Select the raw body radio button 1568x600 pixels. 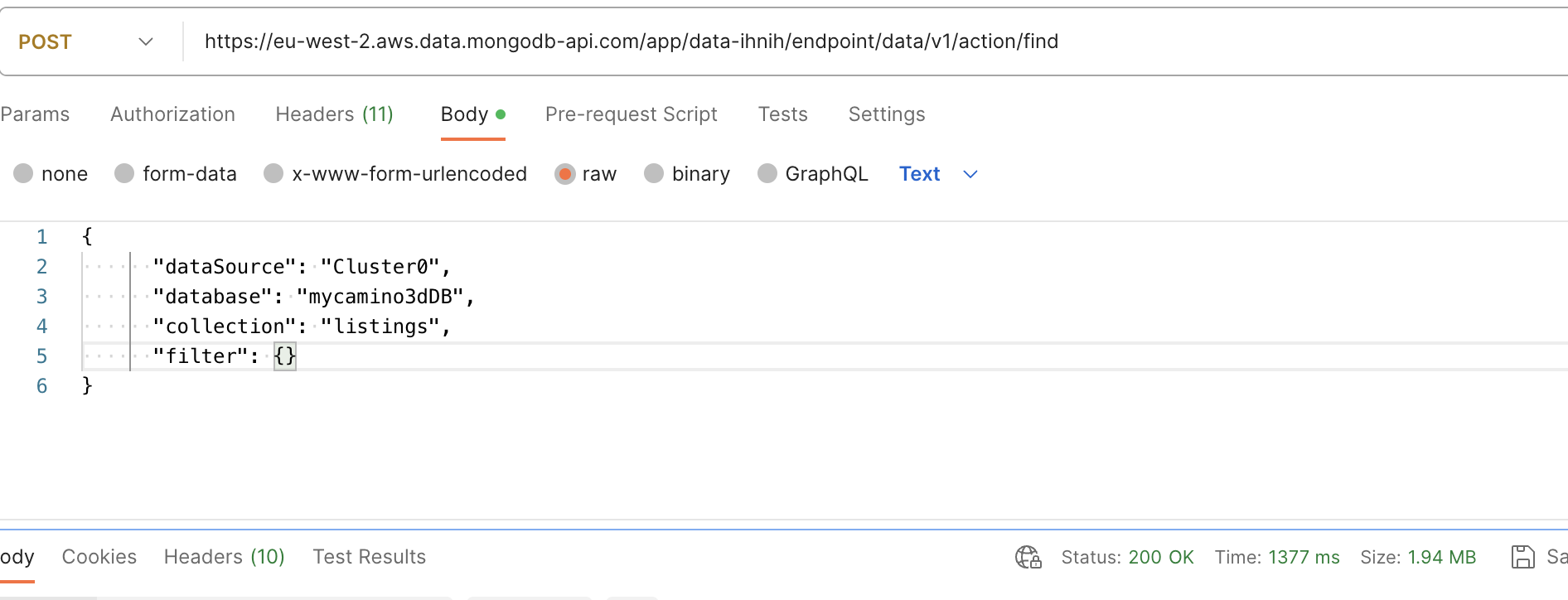[565, 173]
